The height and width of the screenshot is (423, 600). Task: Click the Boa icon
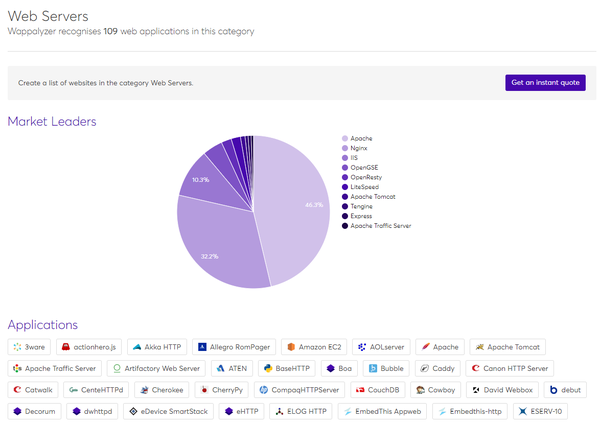coord(331,368)
